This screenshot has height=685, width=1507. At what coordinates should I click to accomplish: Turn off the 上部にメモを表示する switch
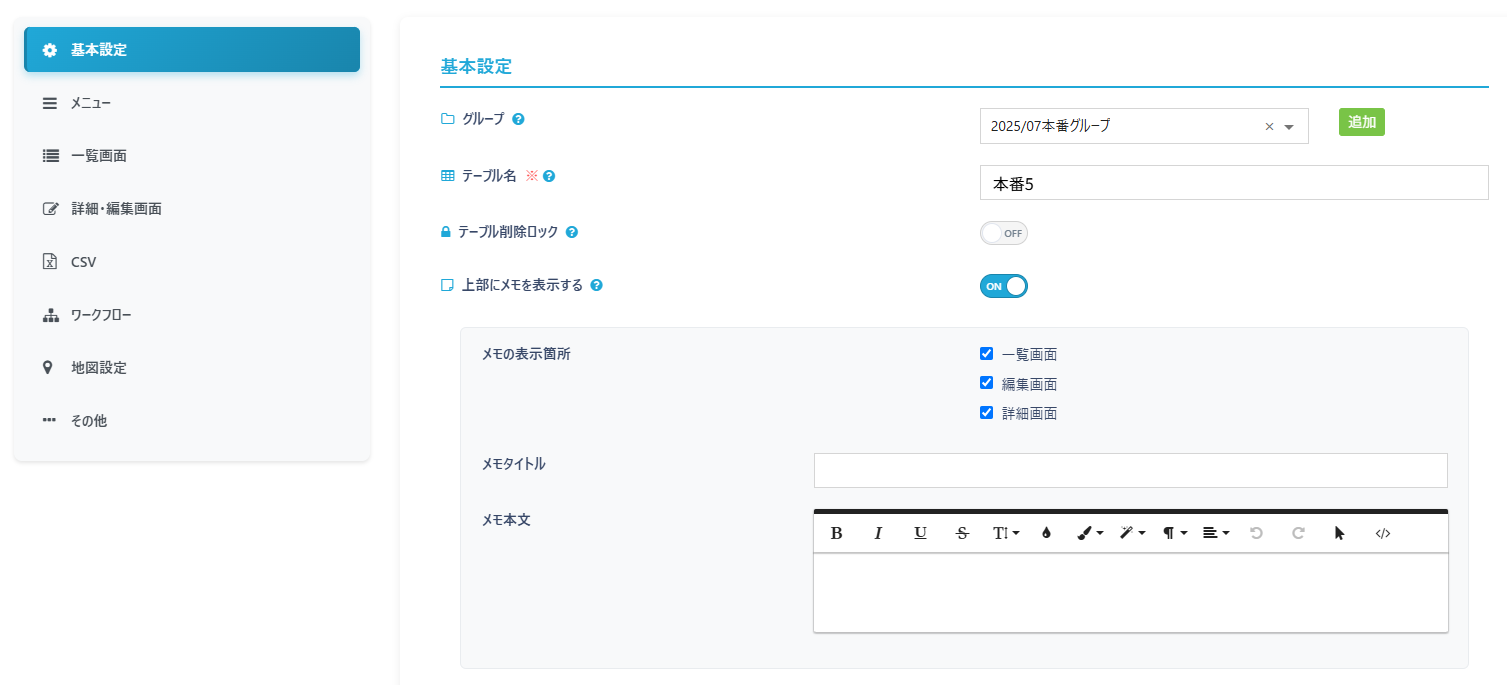click(1003, 285)
